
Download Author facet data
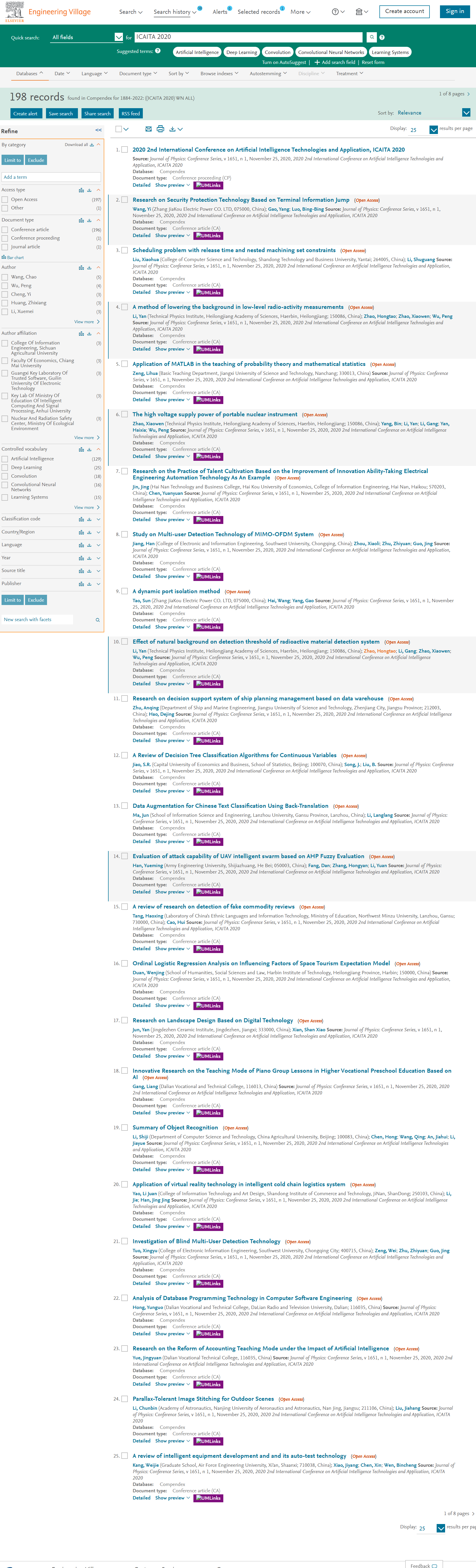pos(89,267)
